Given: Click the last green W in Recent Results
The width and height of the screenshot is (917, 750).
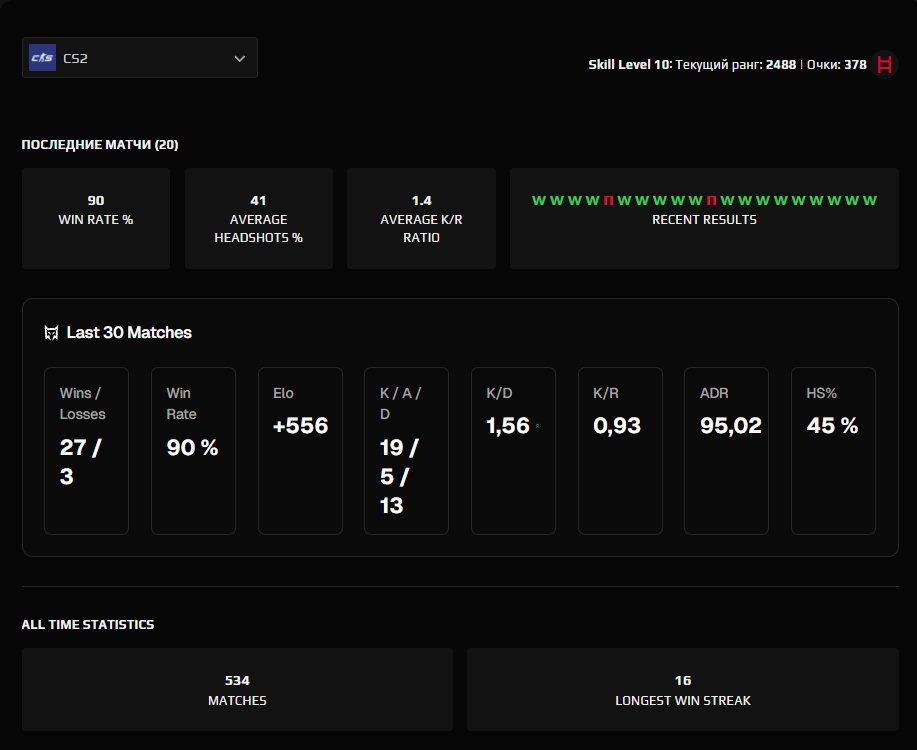Looking at the screenshot, I should [869, 200].
